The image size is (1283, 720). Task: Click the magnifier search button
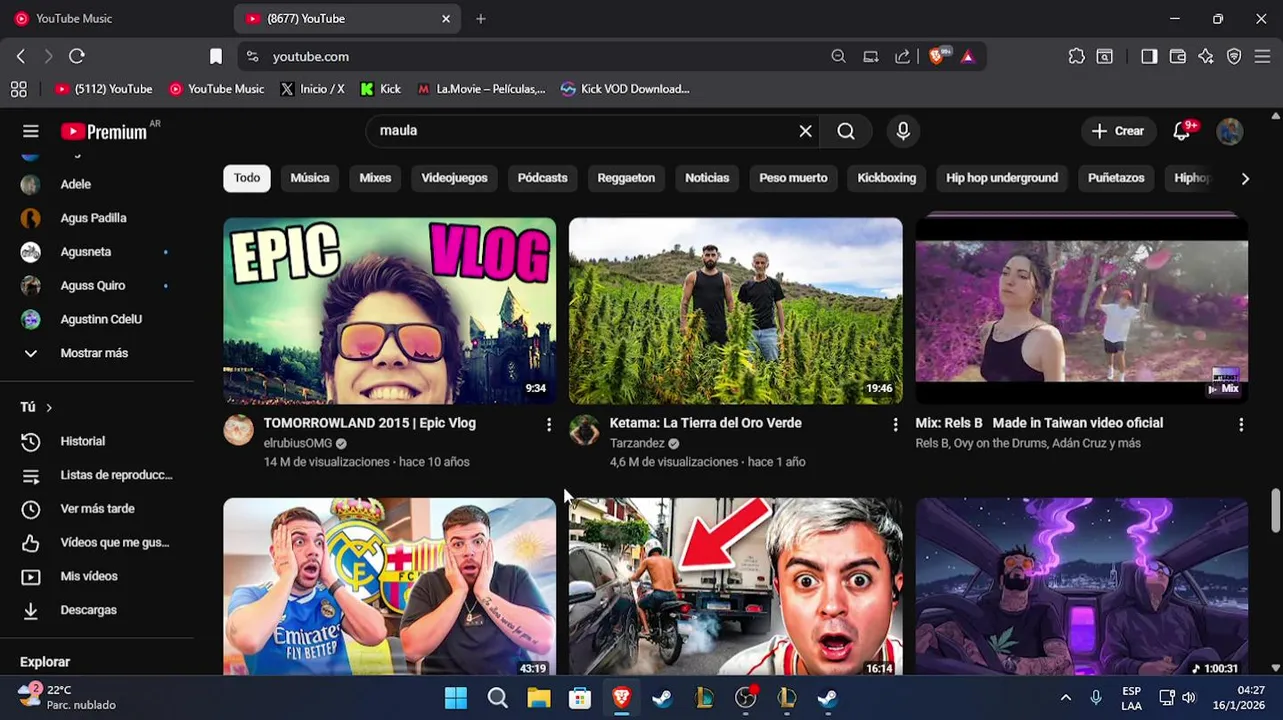point(846,131)
